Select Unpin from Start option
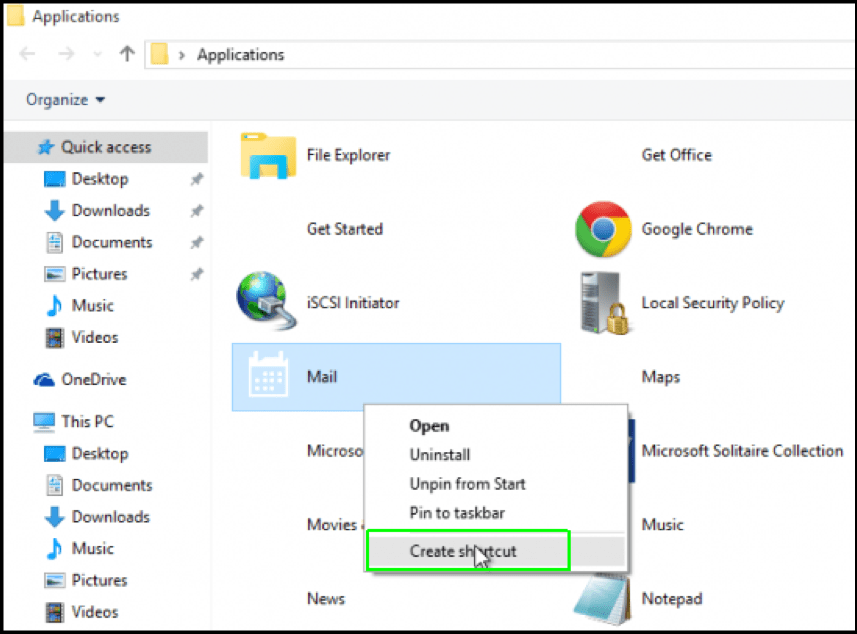Viewport: 857px width, 634px height. [x=467, y=484]
